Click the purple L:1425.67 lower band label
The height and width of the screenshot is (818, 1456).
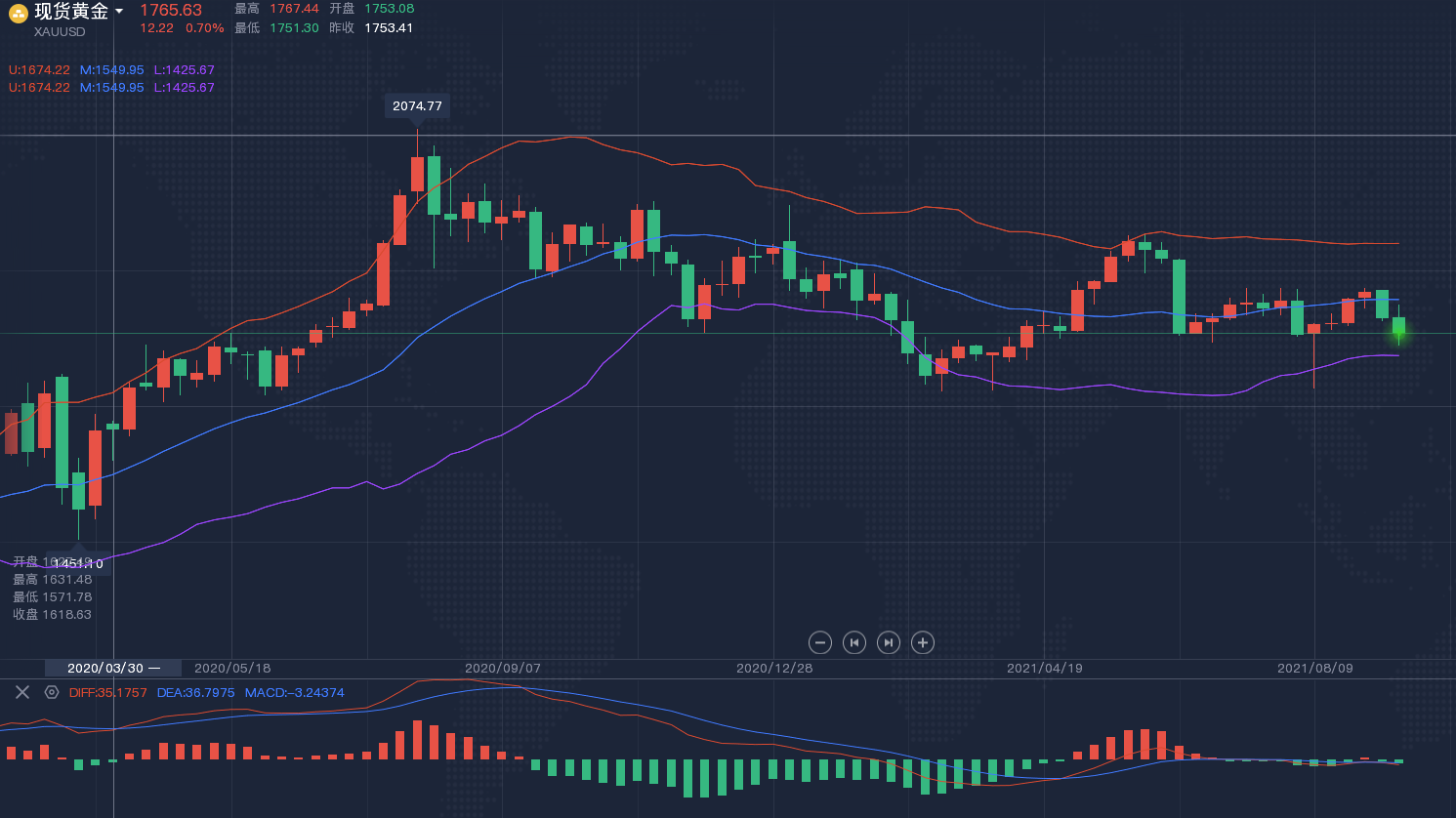coord(184,70)
